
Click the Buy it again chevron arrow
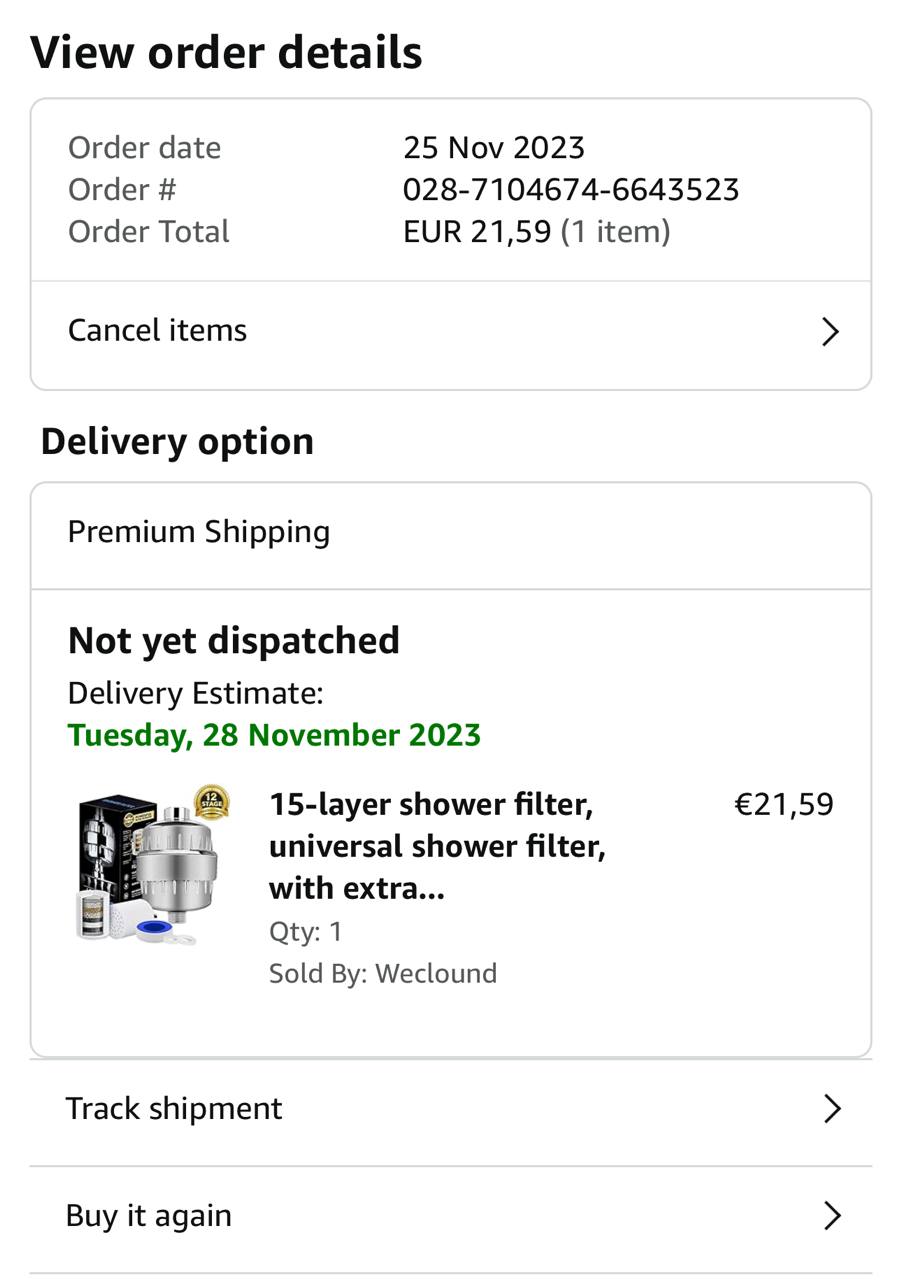point(831,1215)
